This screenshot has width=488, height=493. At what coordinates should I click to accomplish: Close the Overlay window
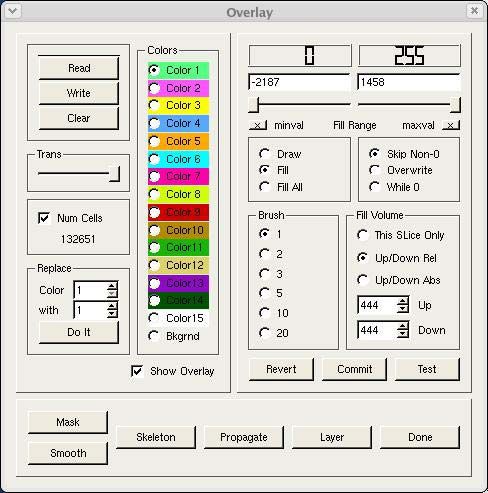(474, 11)
